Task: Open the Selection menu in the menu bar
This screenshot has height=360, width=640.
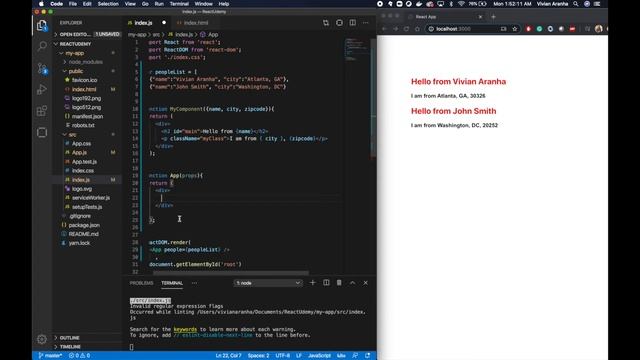Action: (108, 4)
